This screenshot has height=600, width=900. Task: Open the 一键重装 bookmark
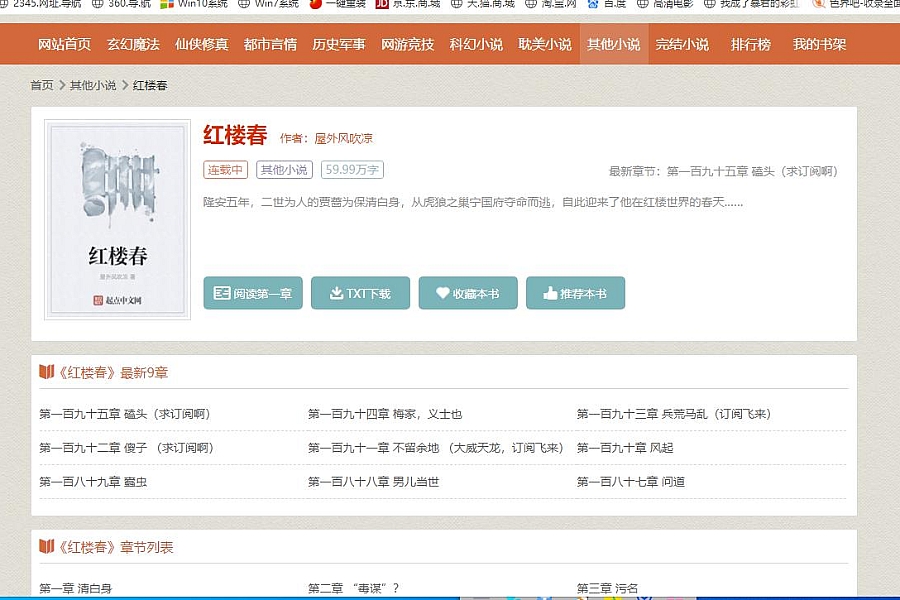click(x=338, y=3)
